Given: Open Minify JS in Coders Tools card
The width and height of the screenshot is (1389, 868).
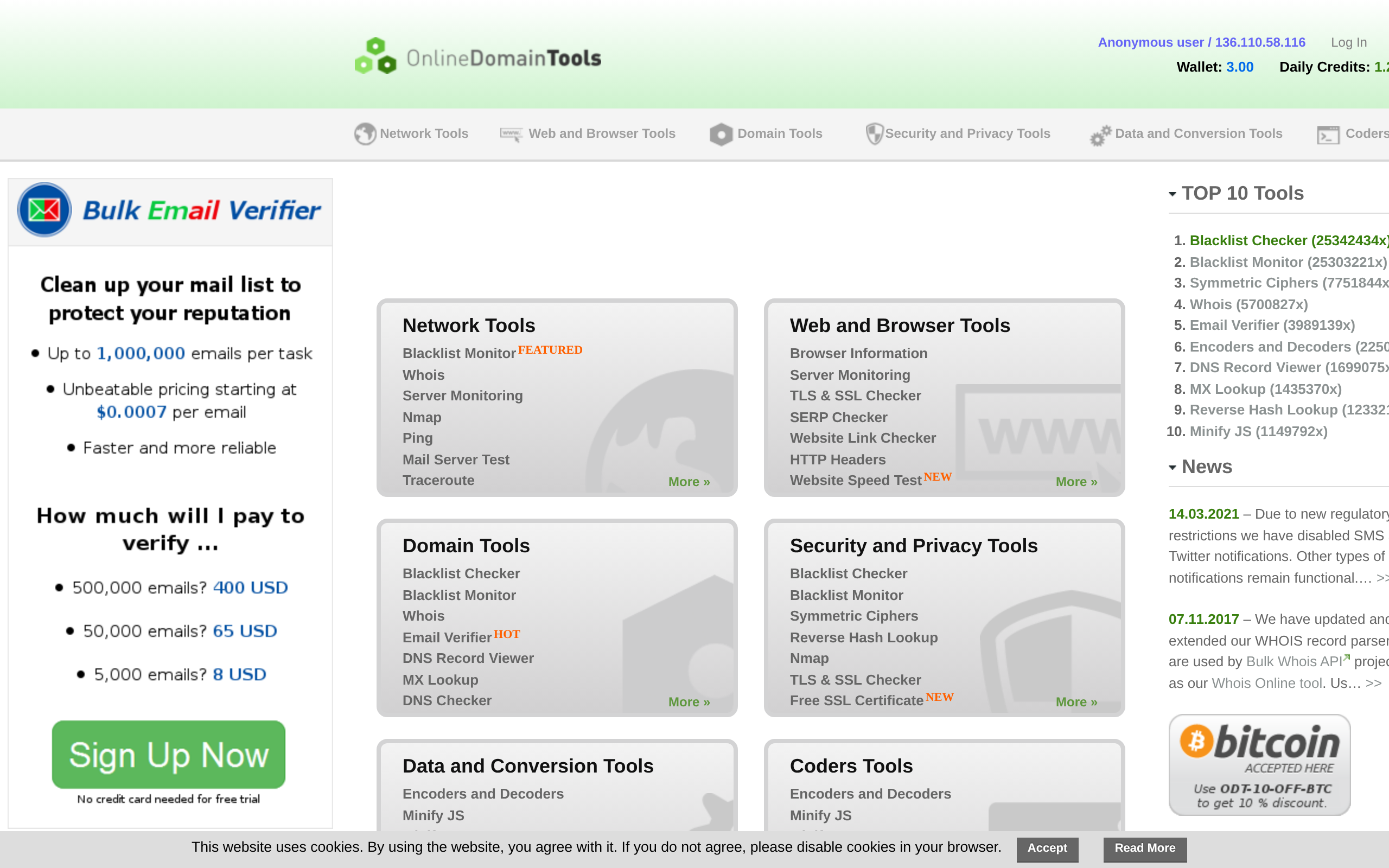Looking at the screenshot, I should [820, 815].
